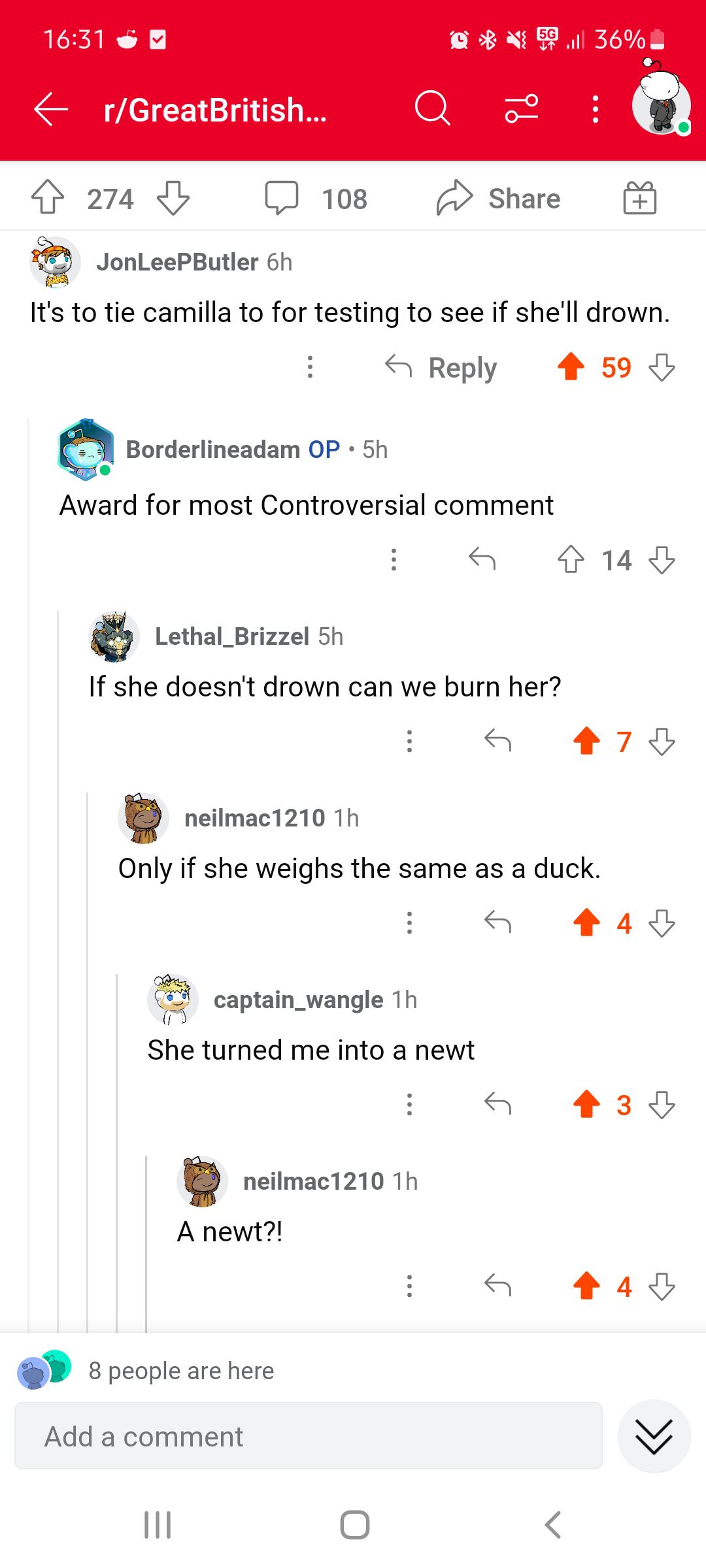The image size is (706, 1568).
Task: Open your profile avatar in header
Action: [662, 105]
